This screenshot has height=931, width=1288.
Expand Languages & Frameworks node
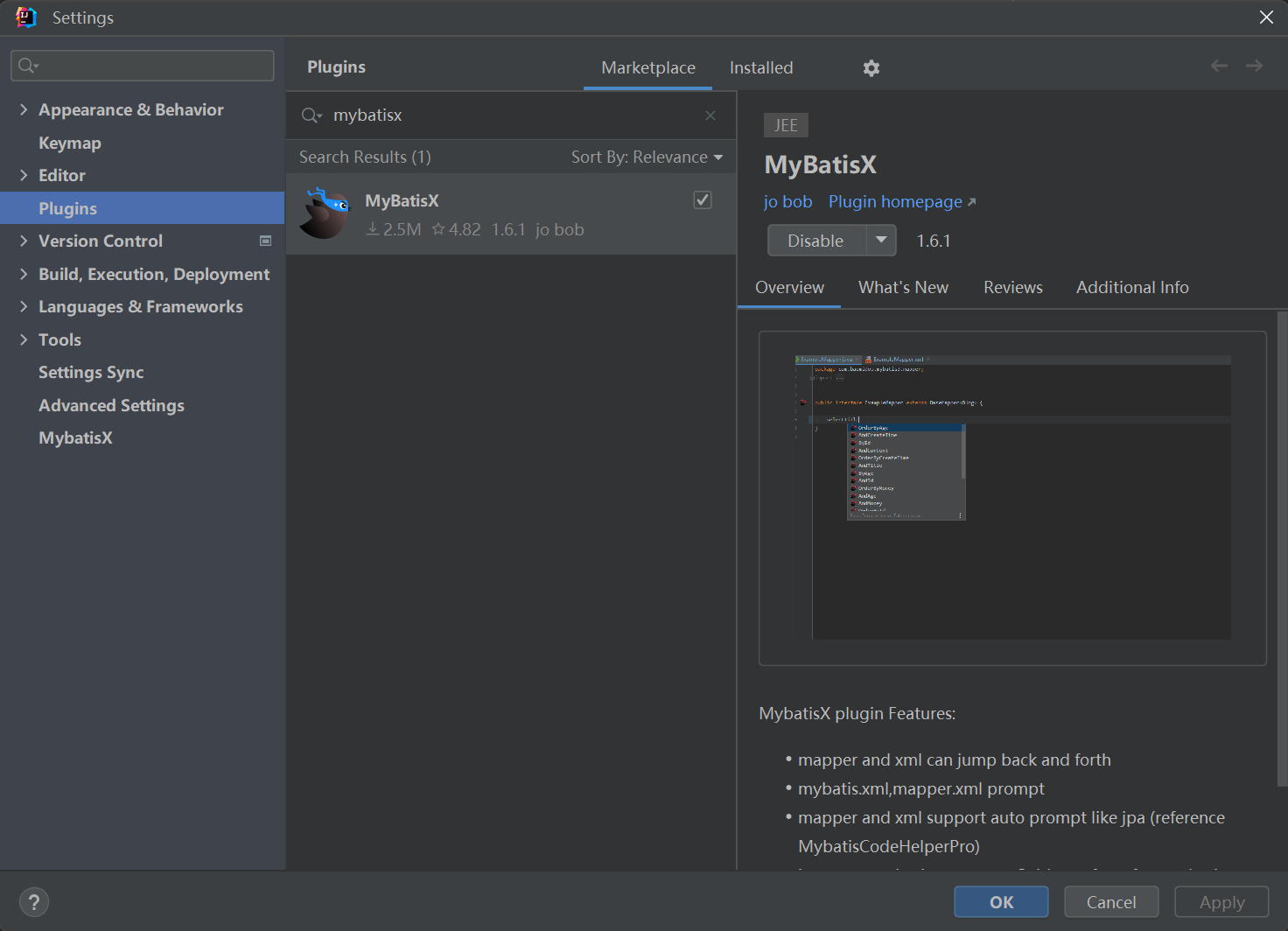pyautogui.click(x=24, y=306)
